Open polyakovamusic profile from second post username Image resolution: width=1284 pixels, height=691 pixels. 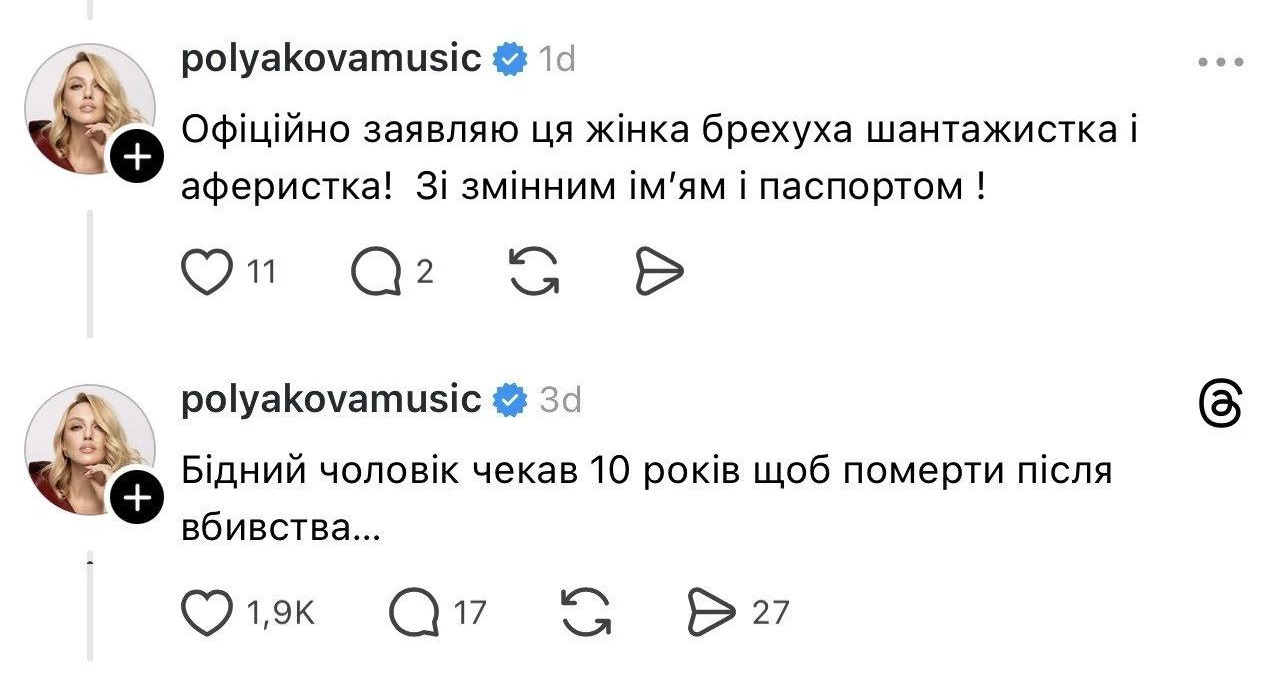[332, 400]
